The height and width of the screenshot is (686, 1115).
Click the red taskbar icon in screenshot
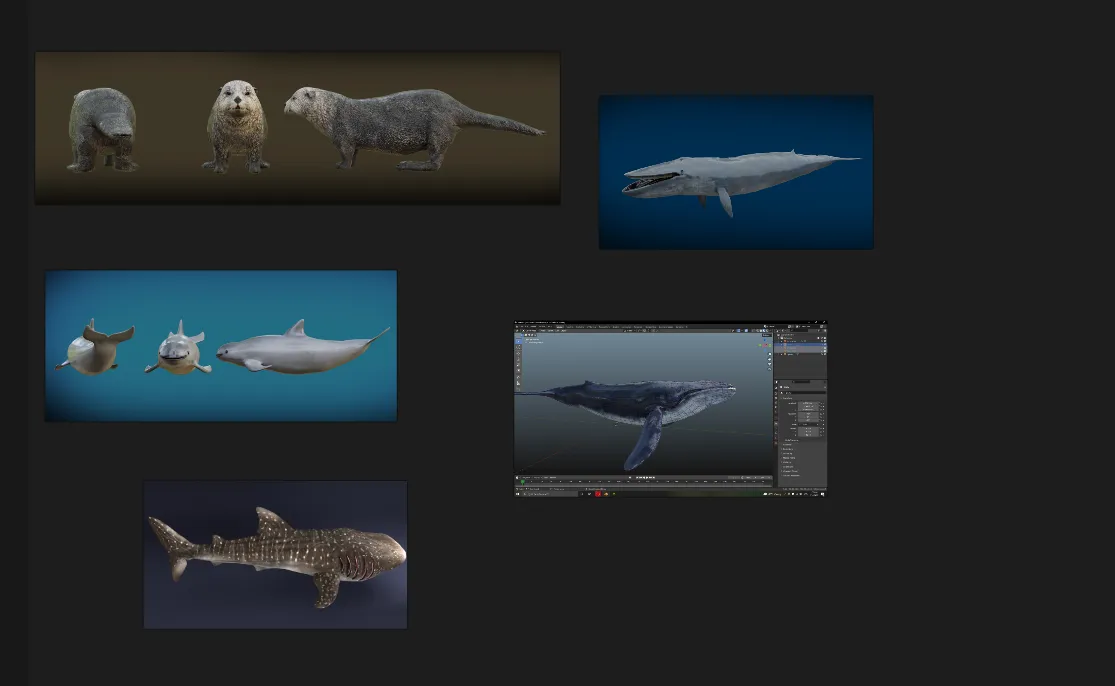coord(598,494)
